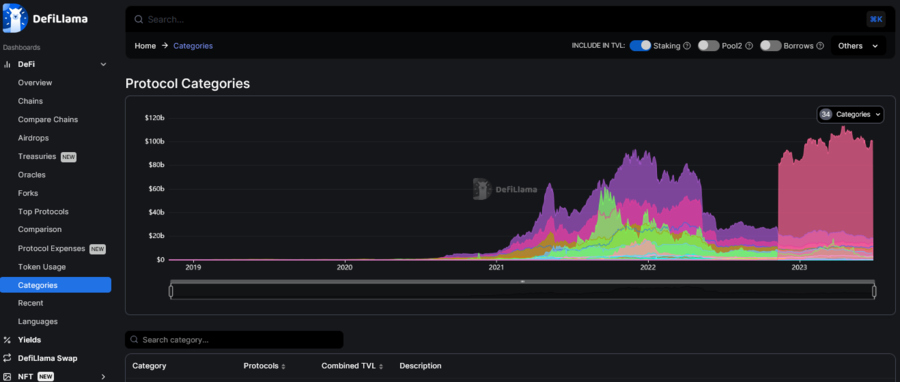
Task: Click the DefiLlama logo
Action: (45, 18)
